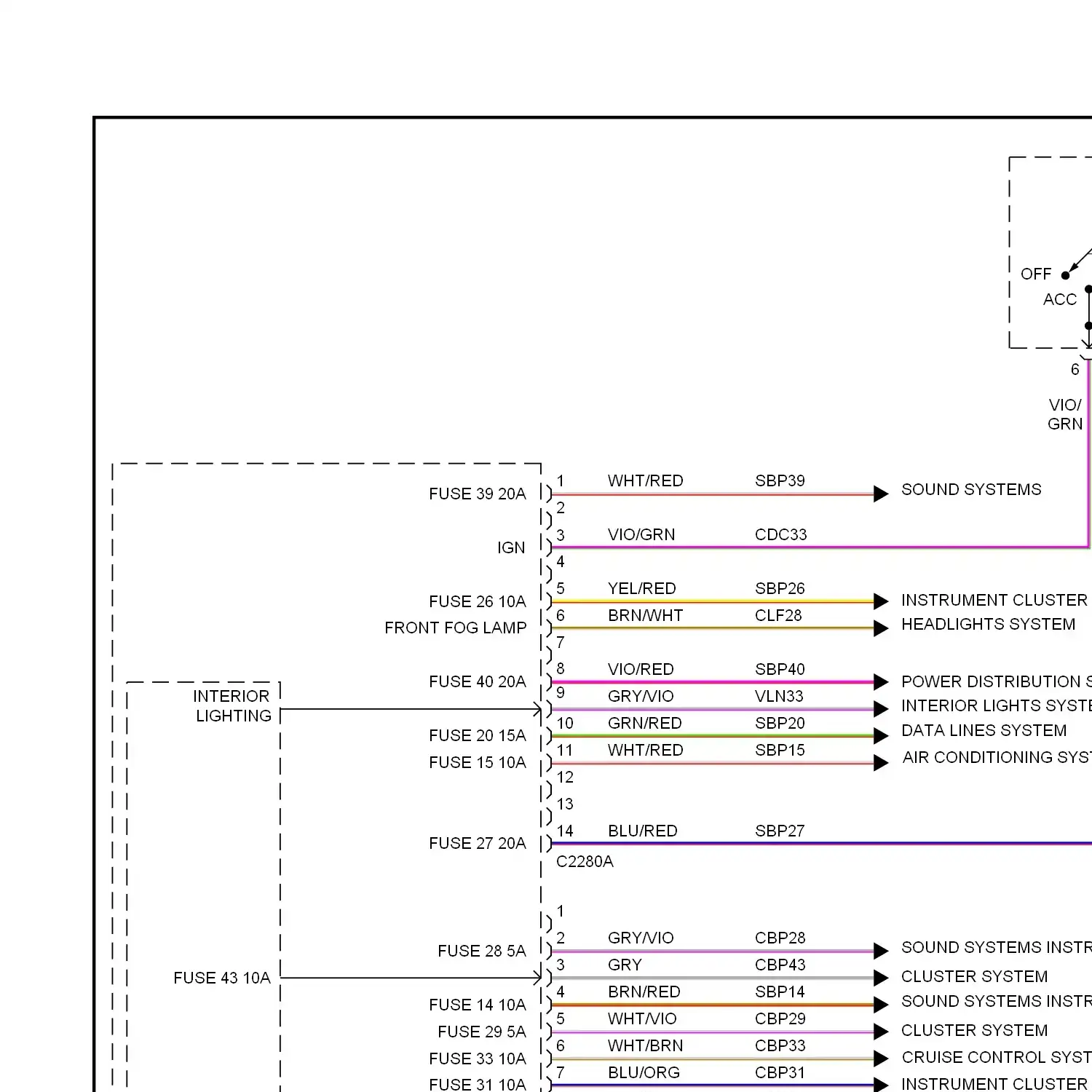
Task: Select the ACC position on ignition switch
Action: [x=1059, y=299]
